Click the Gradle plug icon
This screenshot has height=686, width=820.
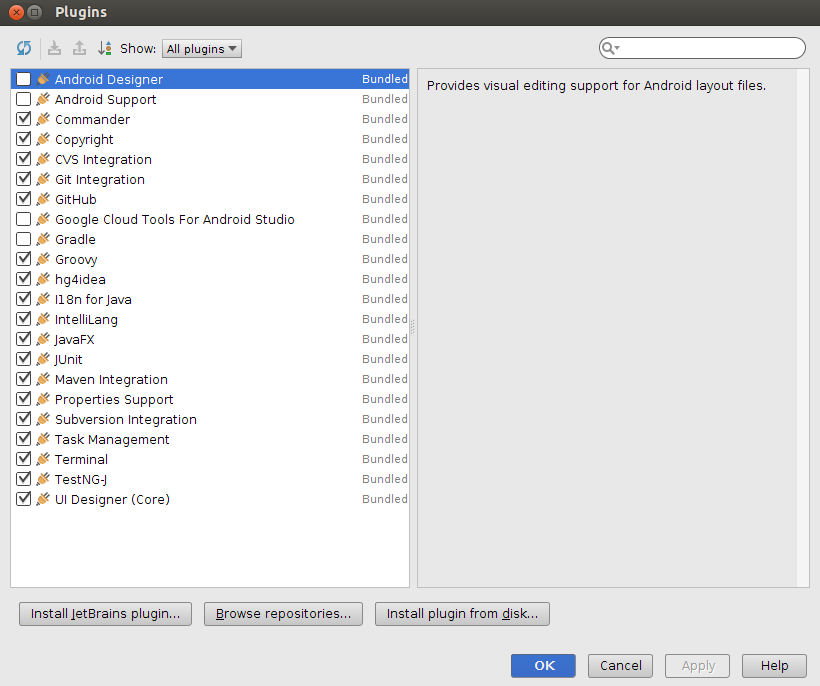coord(43,239)
